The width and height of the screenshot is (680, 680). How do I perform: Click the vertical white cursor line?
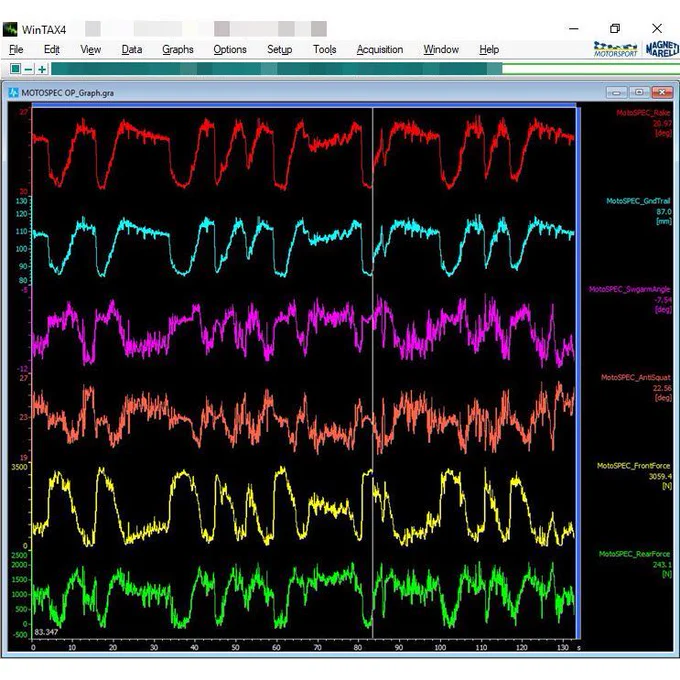coord(373,373)
